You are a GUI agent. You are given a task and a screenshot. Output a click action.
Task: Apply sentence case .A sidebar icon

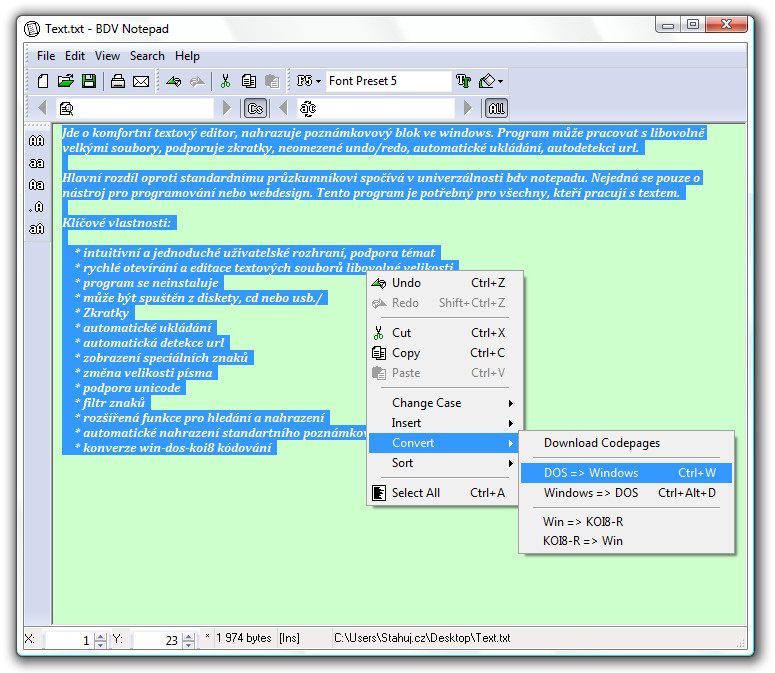37,207
